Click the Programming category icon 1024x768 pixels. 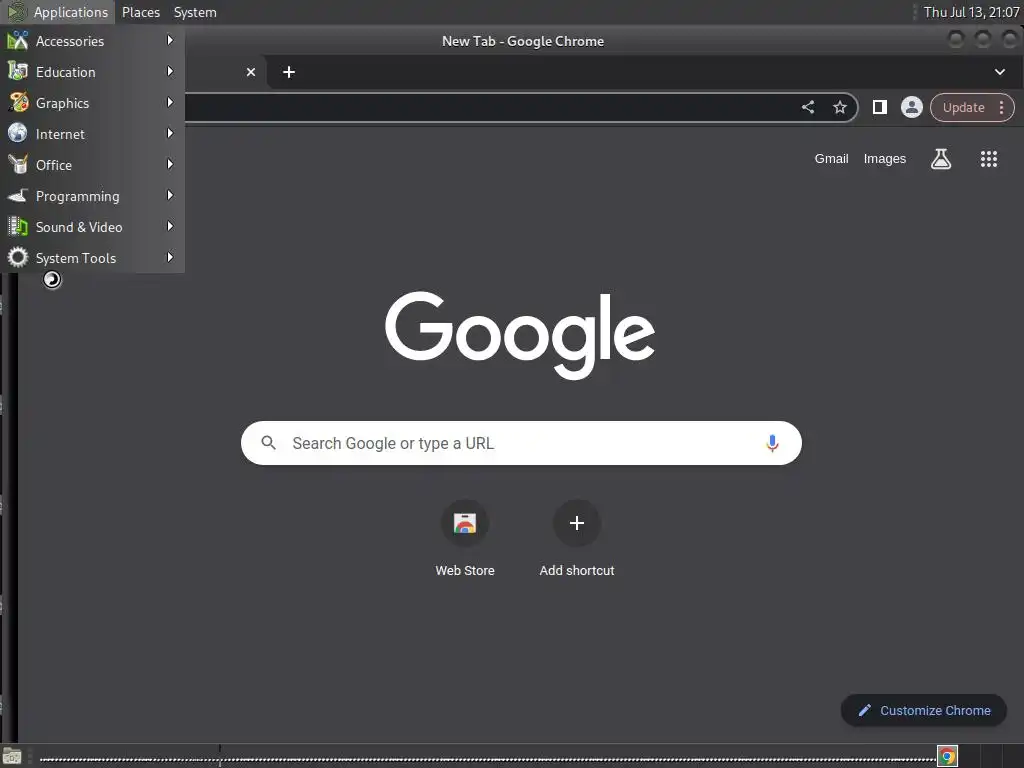tap(18, 195)
